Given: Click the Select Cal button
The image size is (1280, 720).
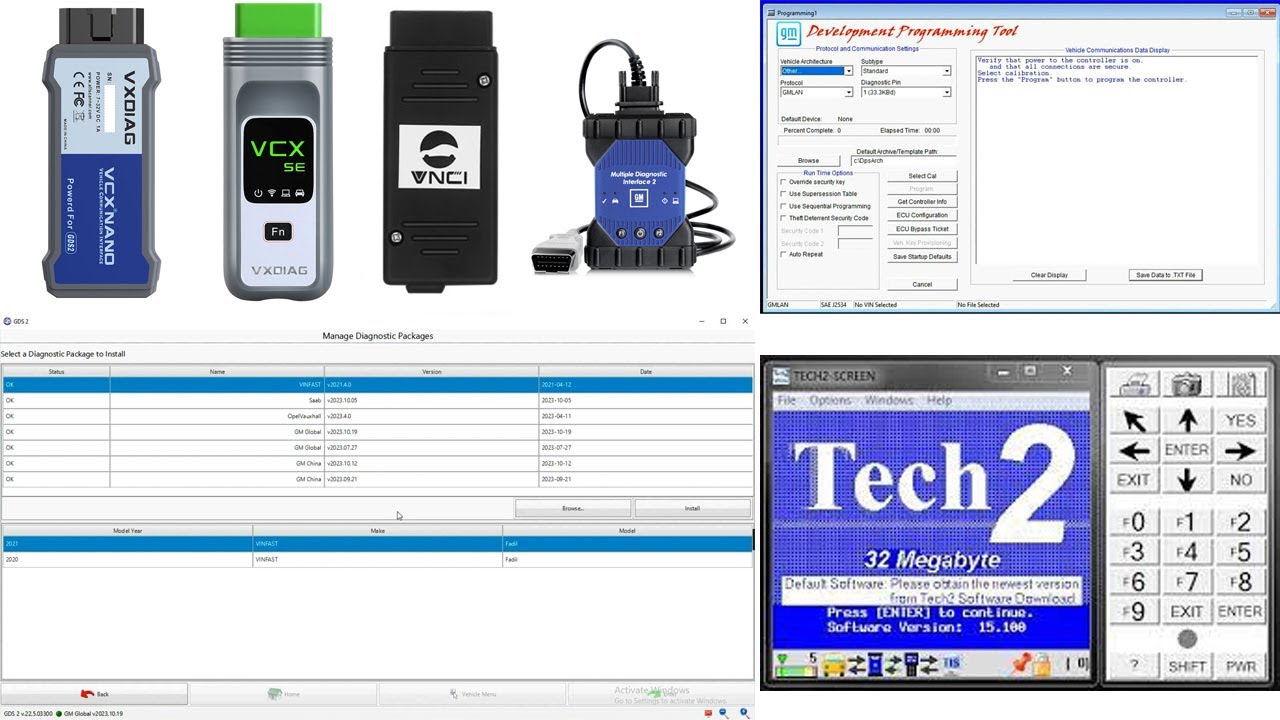Looking at the screenshot, I should pyautogui.click(x=922, y=176).
